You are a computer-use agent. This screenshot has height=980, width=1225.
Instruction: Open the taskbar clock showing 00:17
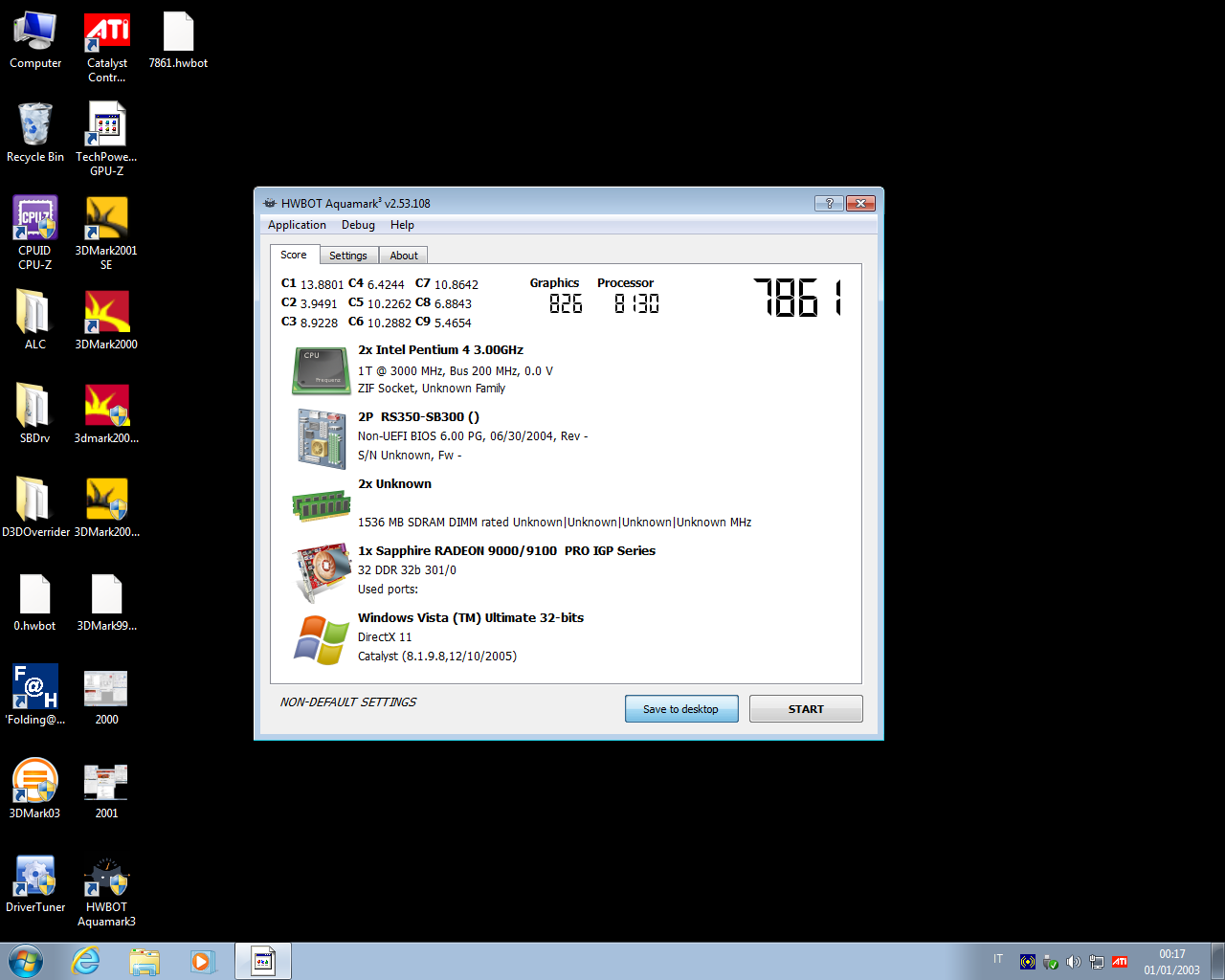1171,962
